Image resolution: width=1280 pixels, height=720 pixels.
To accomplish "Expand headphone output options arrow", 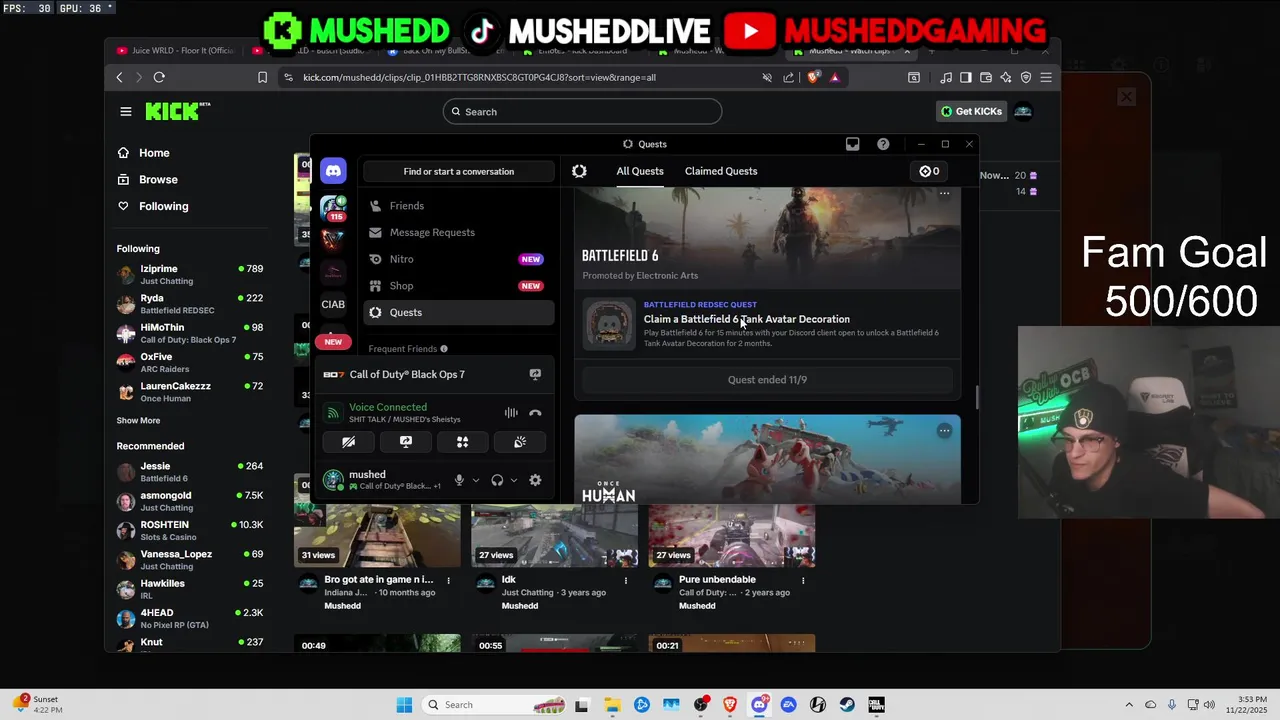I will (514, 480).
